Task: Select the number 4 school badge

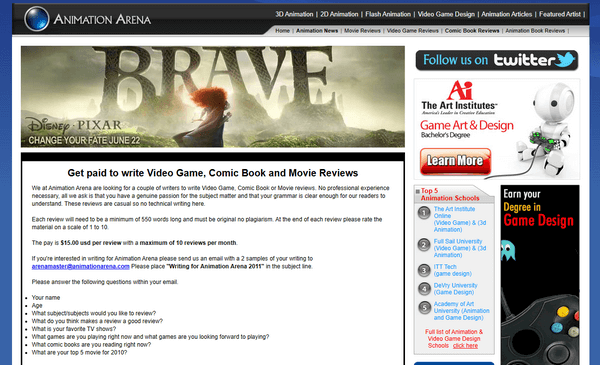Action: (424, 288)
